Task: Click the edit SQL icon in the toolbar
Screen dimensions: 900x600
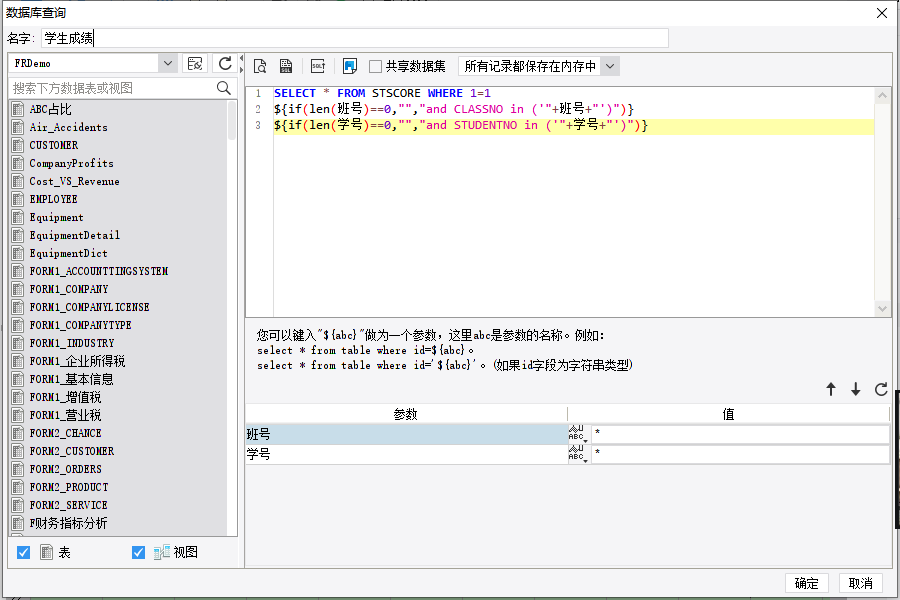Action: [x=318, y=66]
